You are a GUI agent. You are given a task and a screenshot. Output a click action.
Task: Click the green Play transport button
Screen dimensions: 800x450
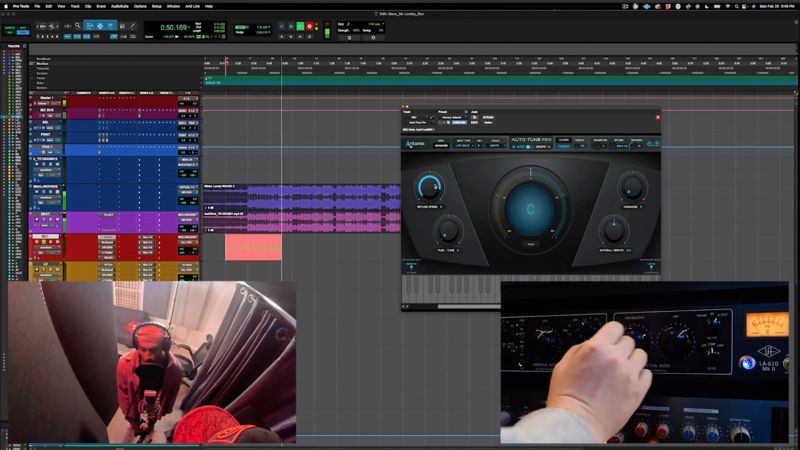pos(301,26)
